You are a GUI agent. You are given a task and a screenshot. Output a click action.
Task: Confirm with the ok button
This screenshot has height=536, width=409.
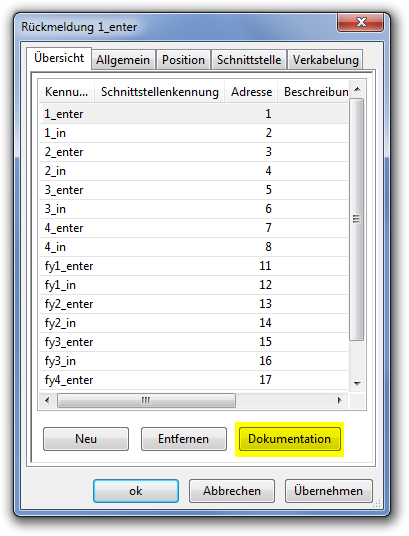pyautogui.click(x=136, y=491)
